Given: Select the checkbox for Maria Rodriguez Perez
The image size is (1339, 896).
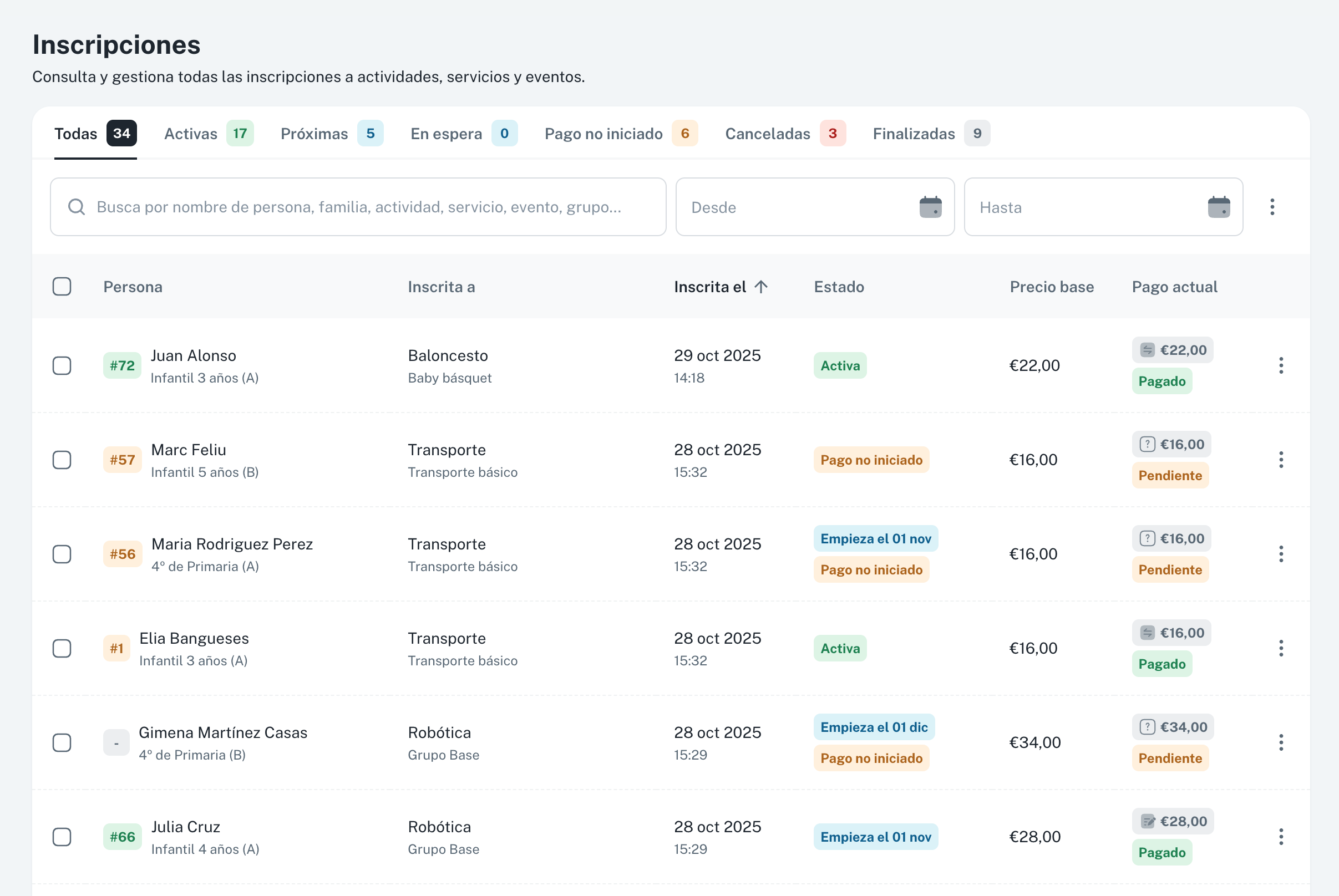Looking at the screenshot, I should point(62,554).
